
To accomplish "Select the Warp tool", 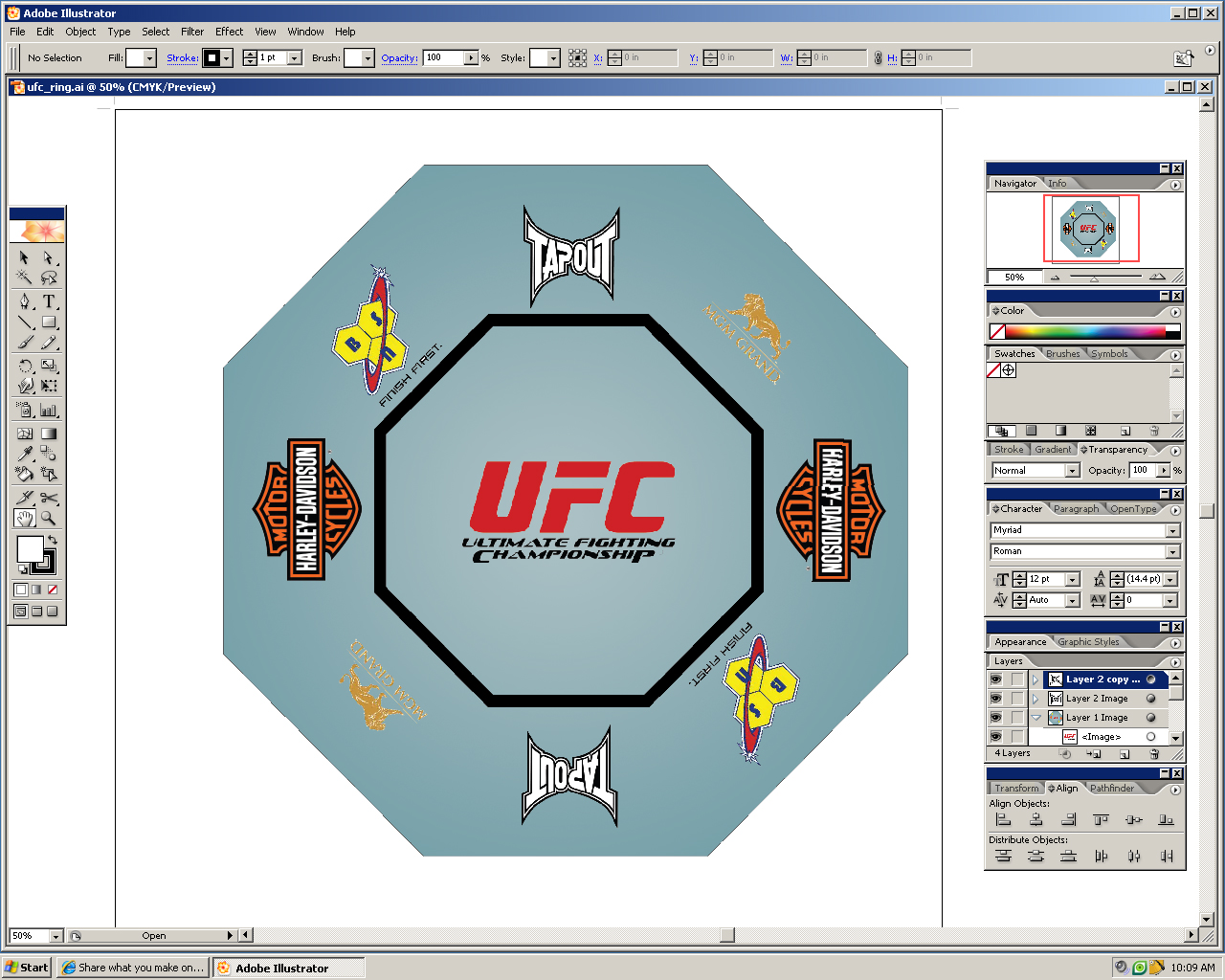I will [25, 387].
